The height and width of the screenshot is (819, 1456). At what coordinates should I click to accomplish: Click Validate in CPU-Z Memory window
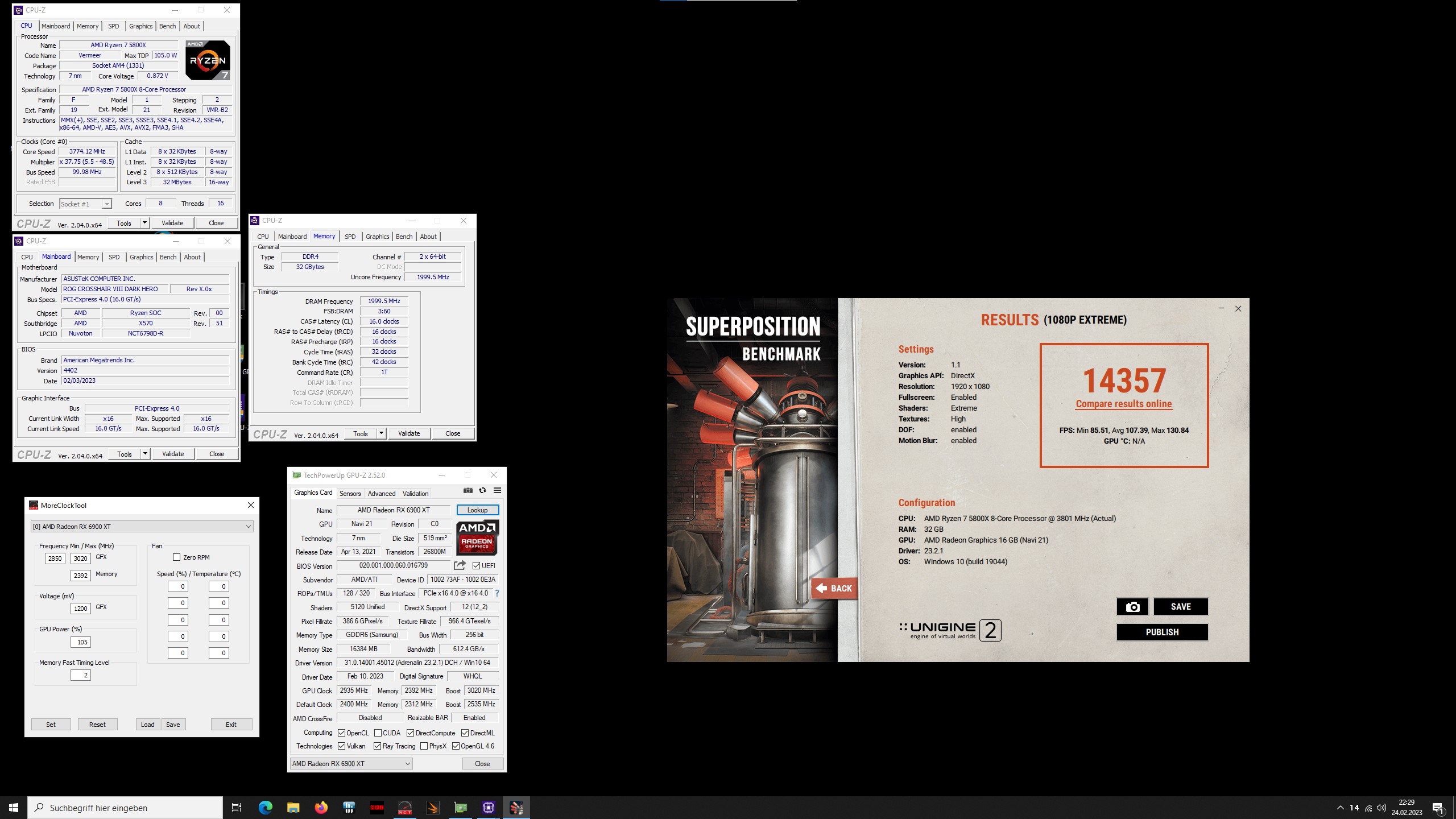pyautogui.click(x=409, y=433)
